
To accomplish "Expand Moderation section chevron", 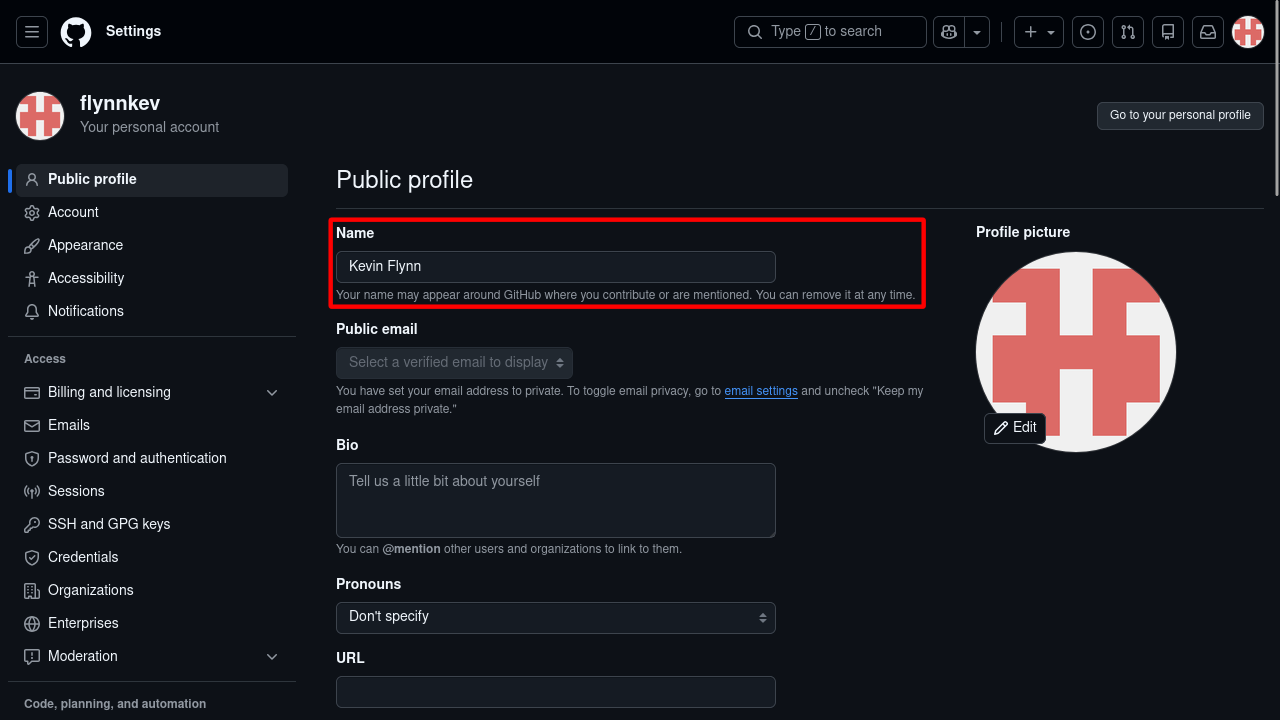I will pyautogui.click(x=272, y=657).
